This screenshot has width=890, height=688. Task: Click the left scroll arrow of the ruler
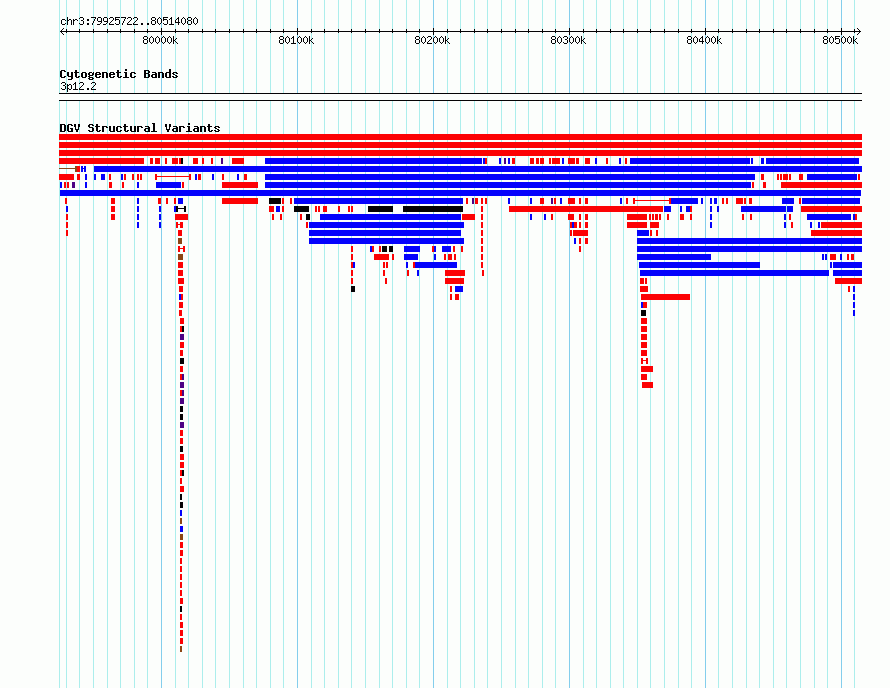pos(62,32)
